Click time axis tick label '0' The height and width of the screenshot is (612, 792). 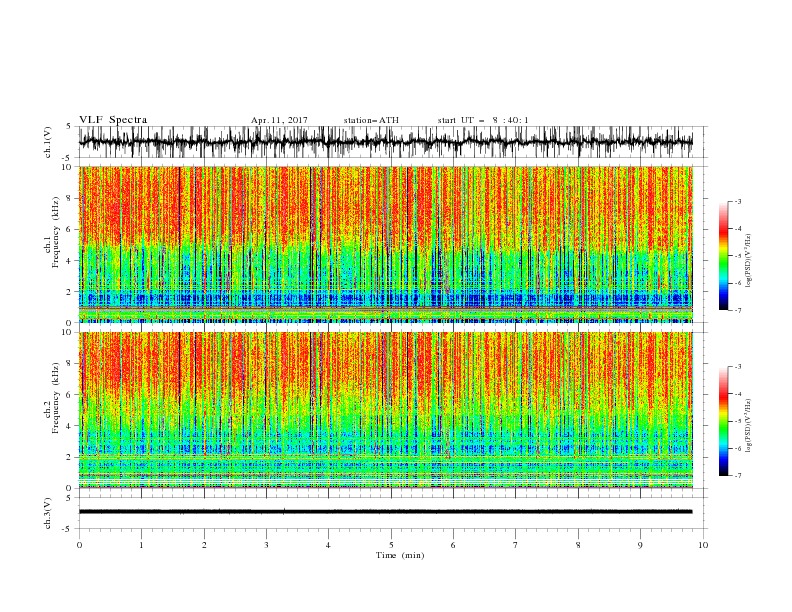pos(79,545)
